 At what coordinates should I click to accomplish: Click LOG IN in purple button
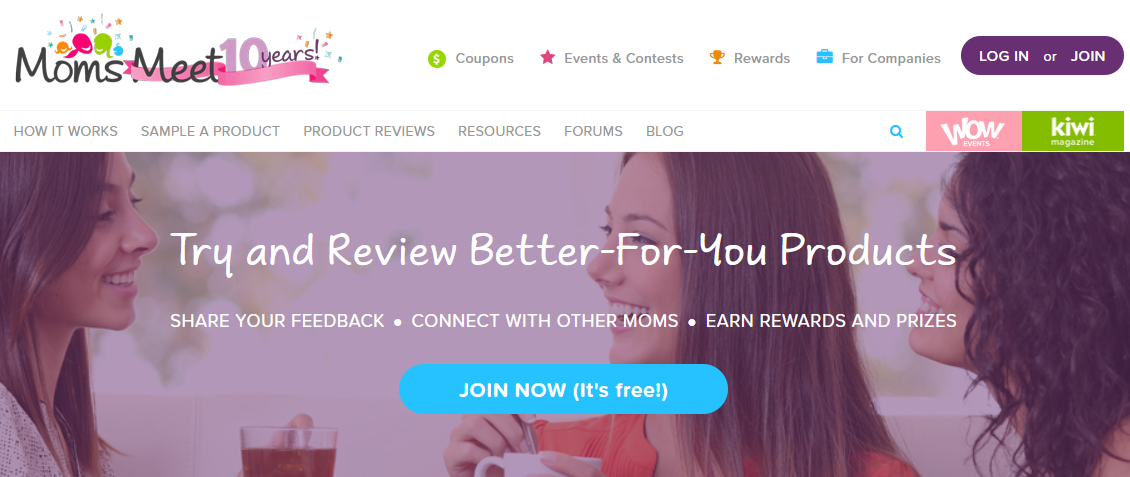coord(1004,56)
